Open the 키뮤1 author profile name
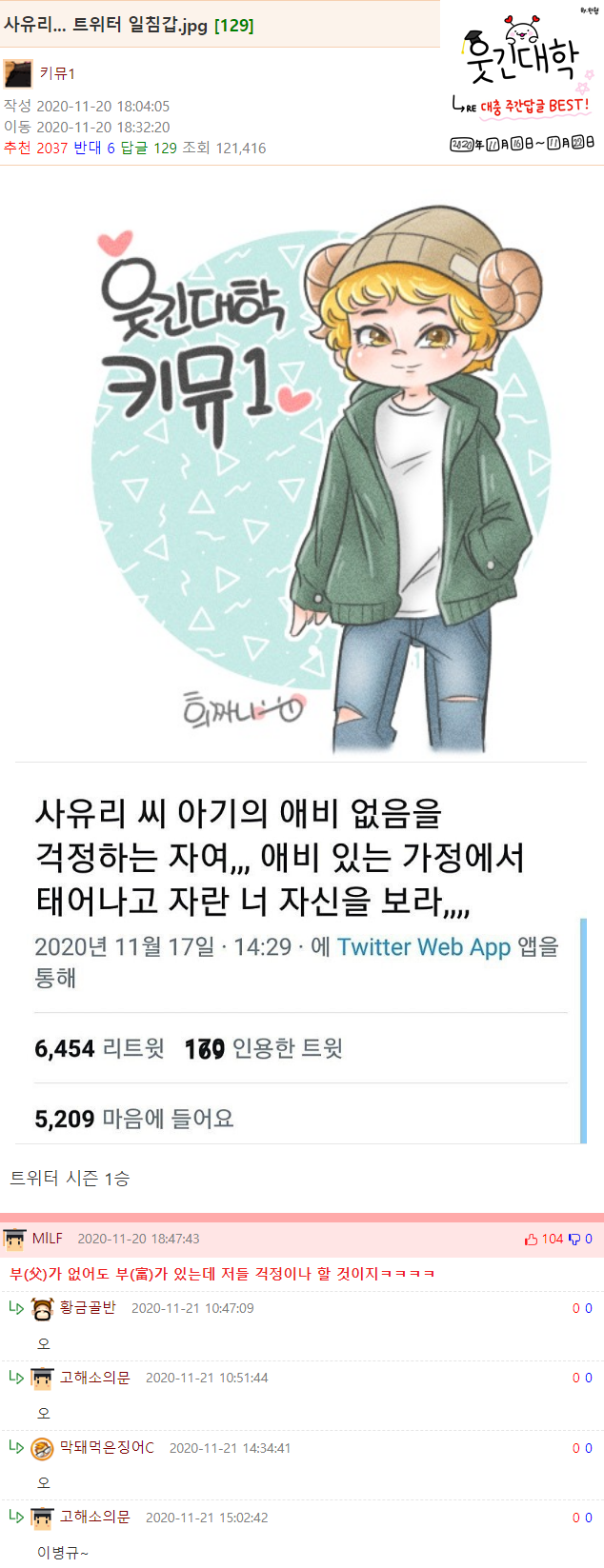This screenshot has width=604, height=1568. click(x=57, y=73)
